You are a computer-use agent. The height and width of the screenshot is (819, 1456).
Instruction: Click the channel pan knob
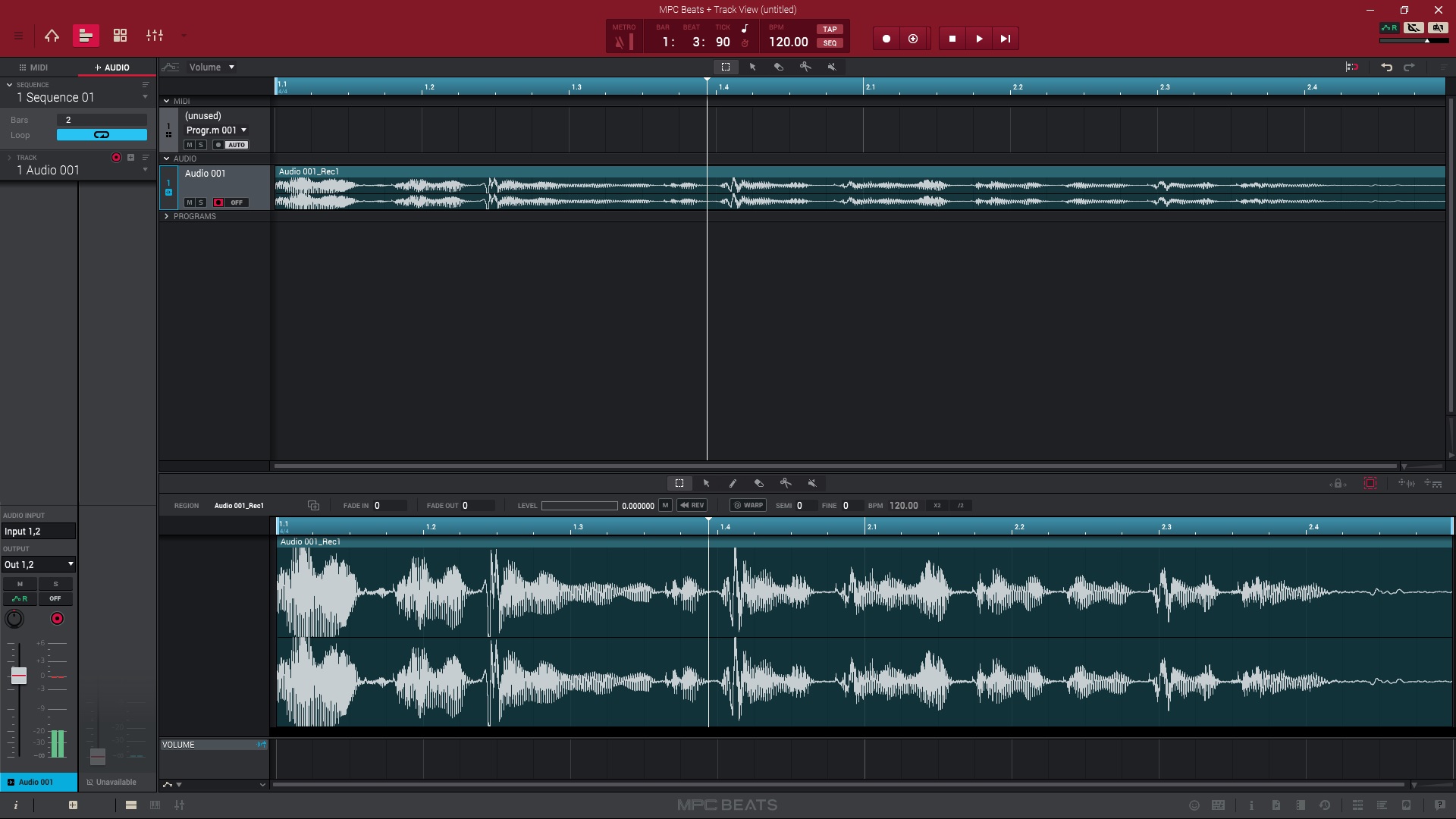pyautogui.click(x=14, y=619)
